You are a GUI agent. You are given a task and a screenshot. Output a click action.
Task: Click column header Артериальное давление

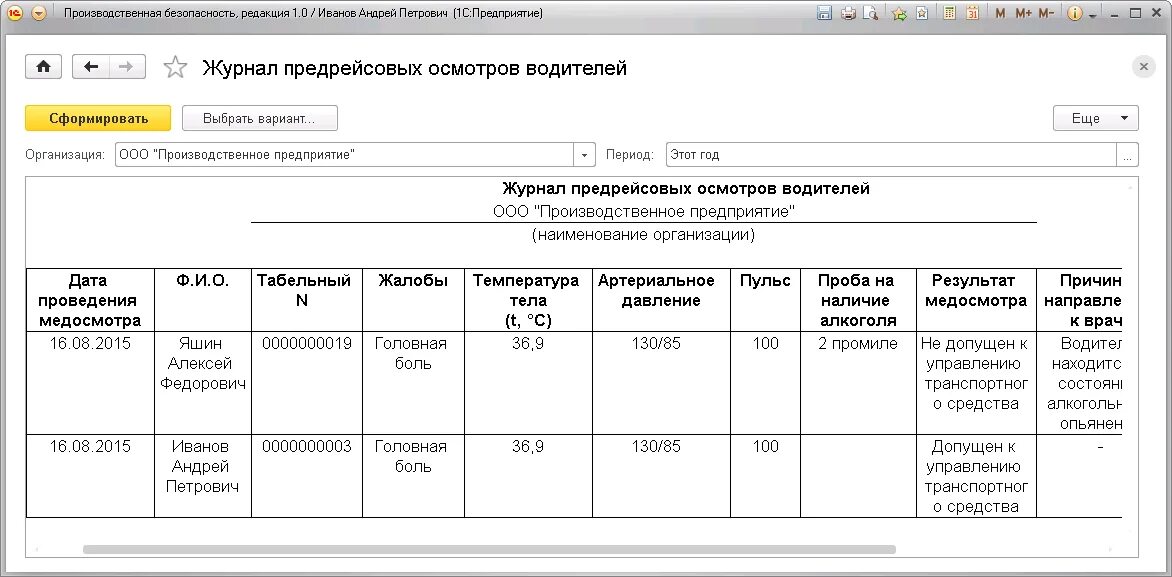coord(661,300)
